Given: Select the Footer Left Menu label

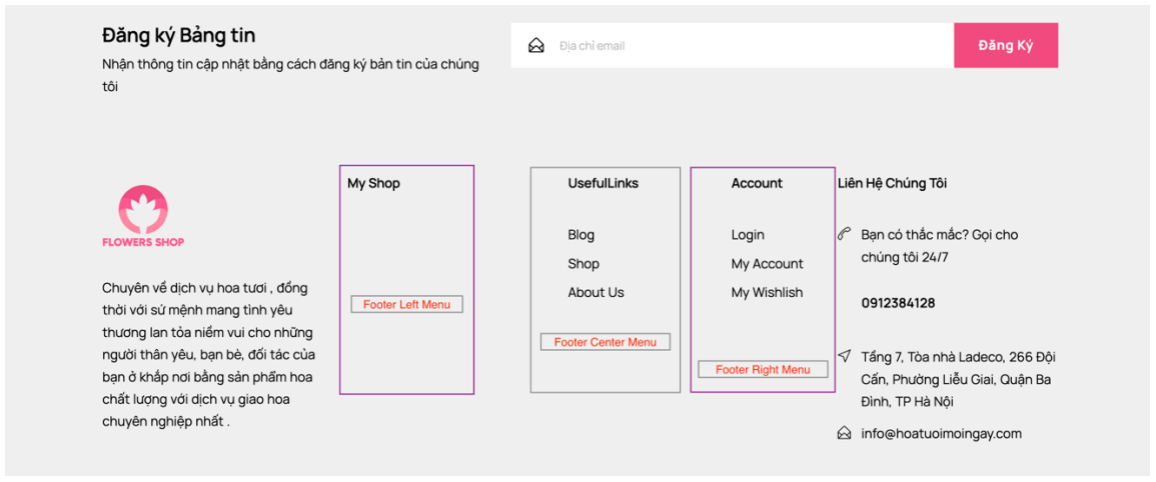Looking at the screenshot, I should point(406,305).
